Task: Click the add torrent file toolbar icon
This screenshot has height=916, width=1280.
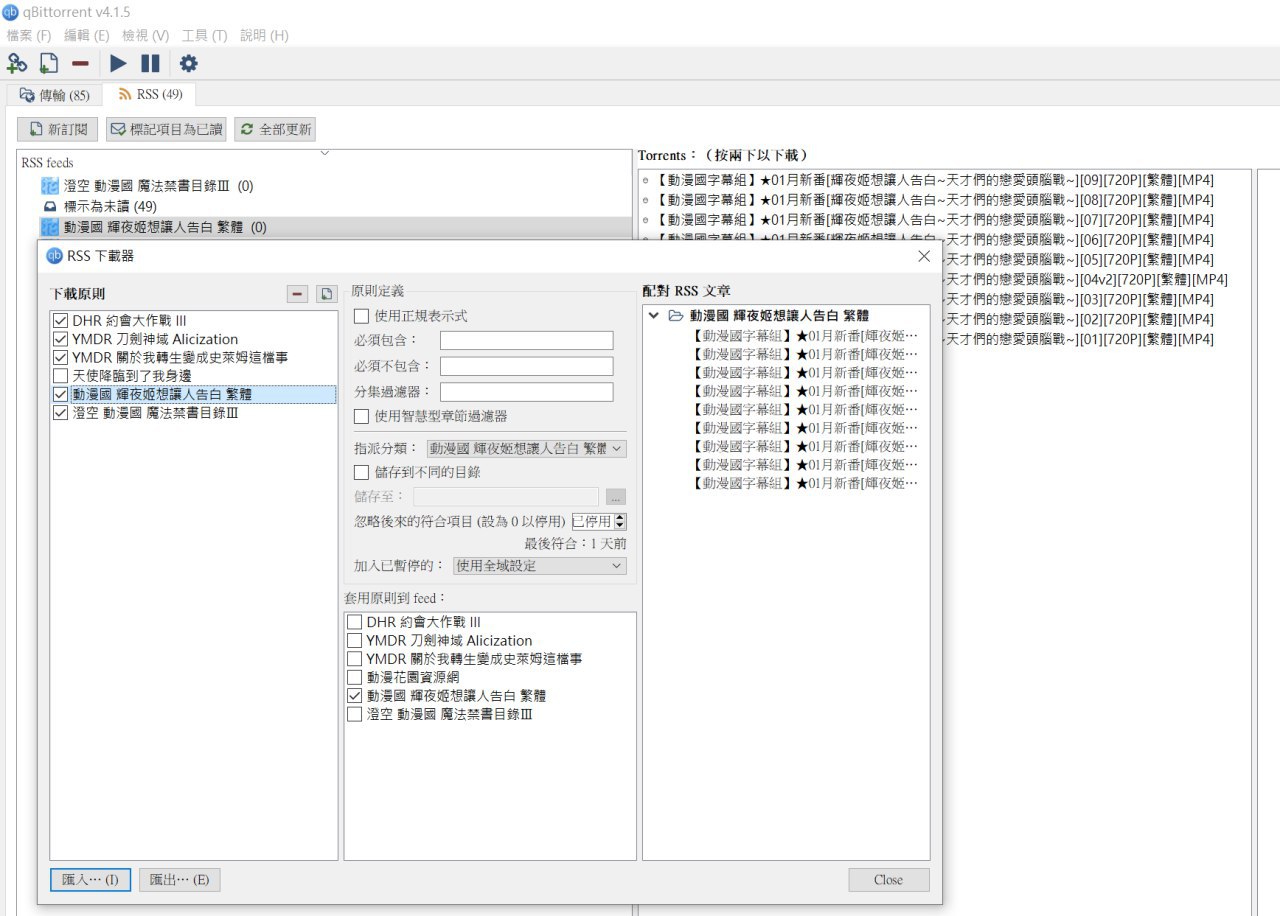Action: coord(49,64)
